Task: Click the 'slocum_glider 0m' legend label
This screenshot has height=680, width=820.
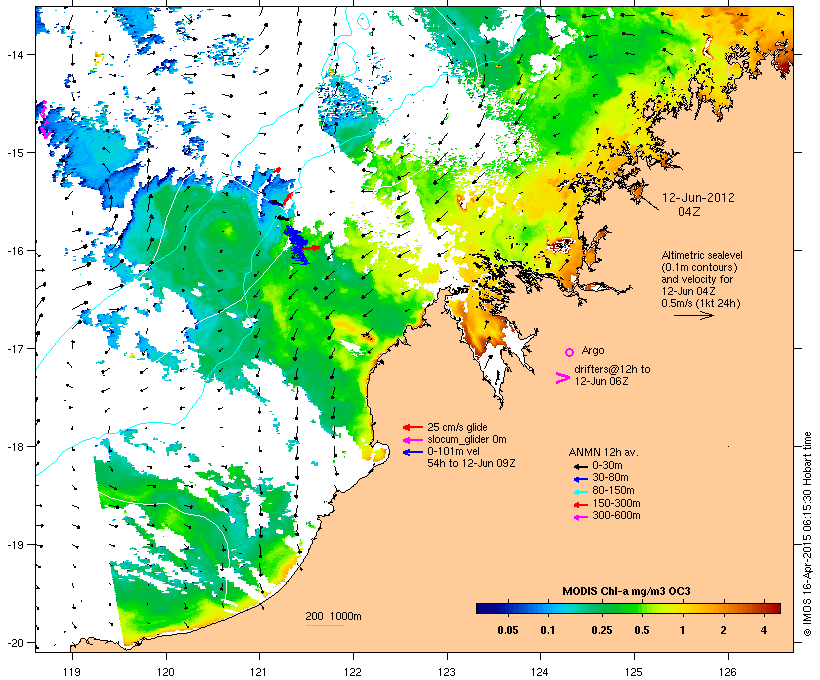Action: pyautogui.click(x=466, y=439)
